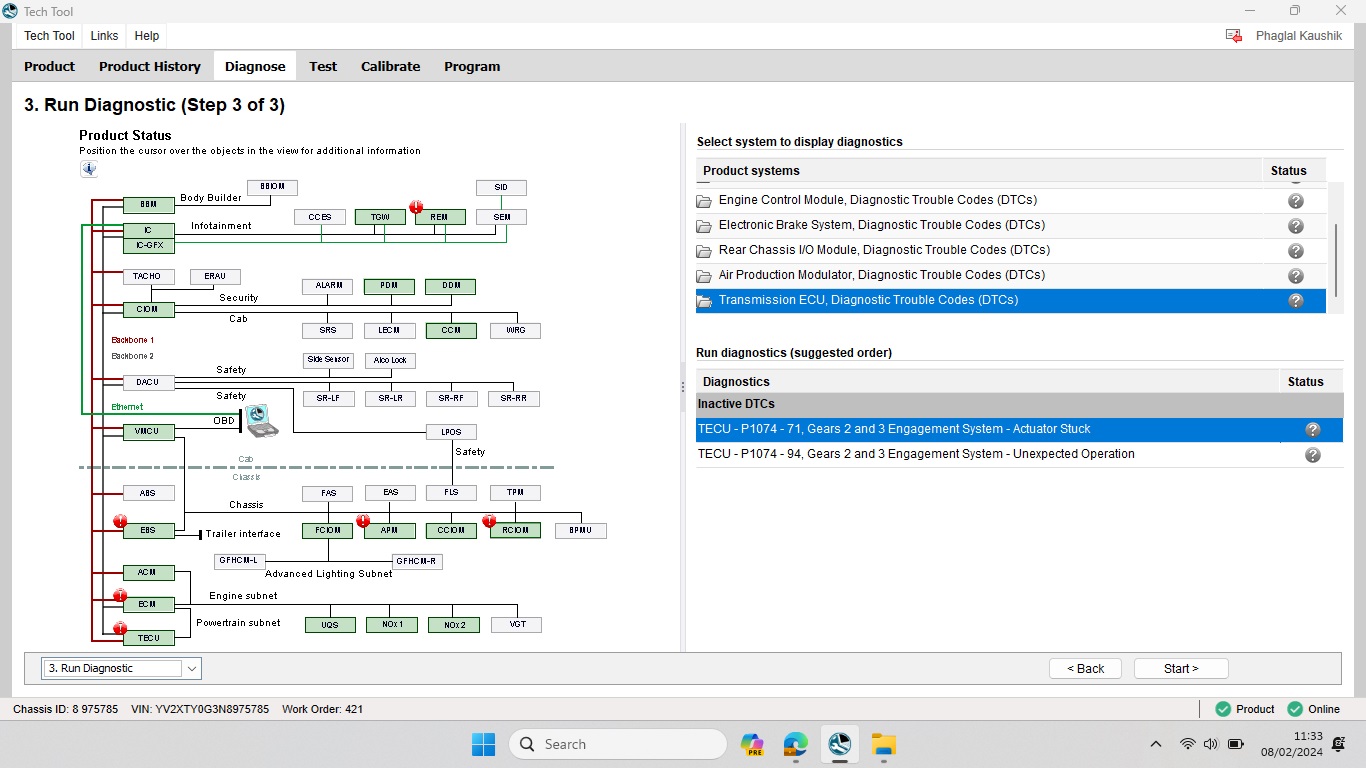
Task: Open the Microsoft Edge taskbar icon
Action: tap(796, 744)
